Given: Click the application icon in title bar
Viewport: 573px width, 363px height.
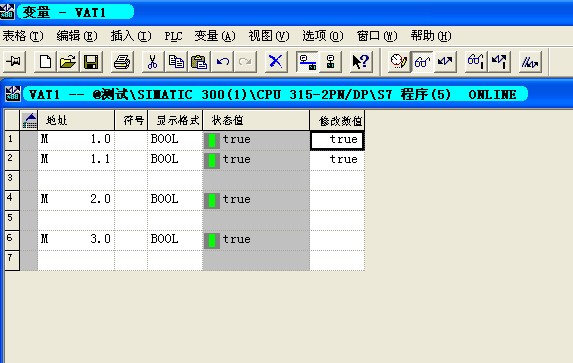Looking at the screenshot, I should 7,11.
